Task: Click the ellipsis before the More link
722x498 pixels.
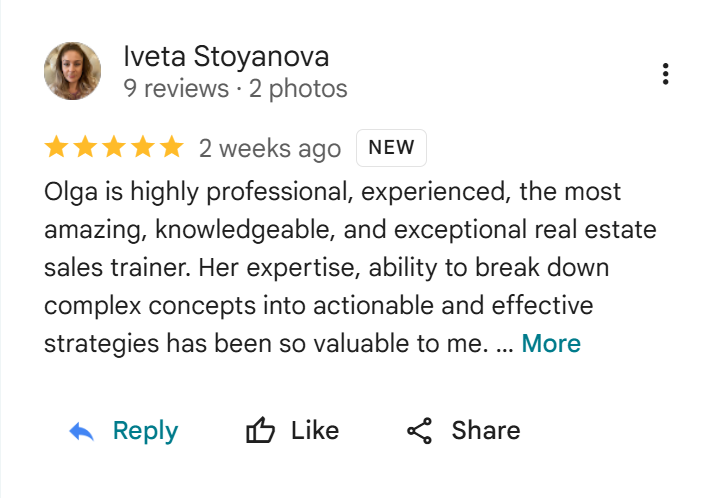Action: [x=505, y=345]
